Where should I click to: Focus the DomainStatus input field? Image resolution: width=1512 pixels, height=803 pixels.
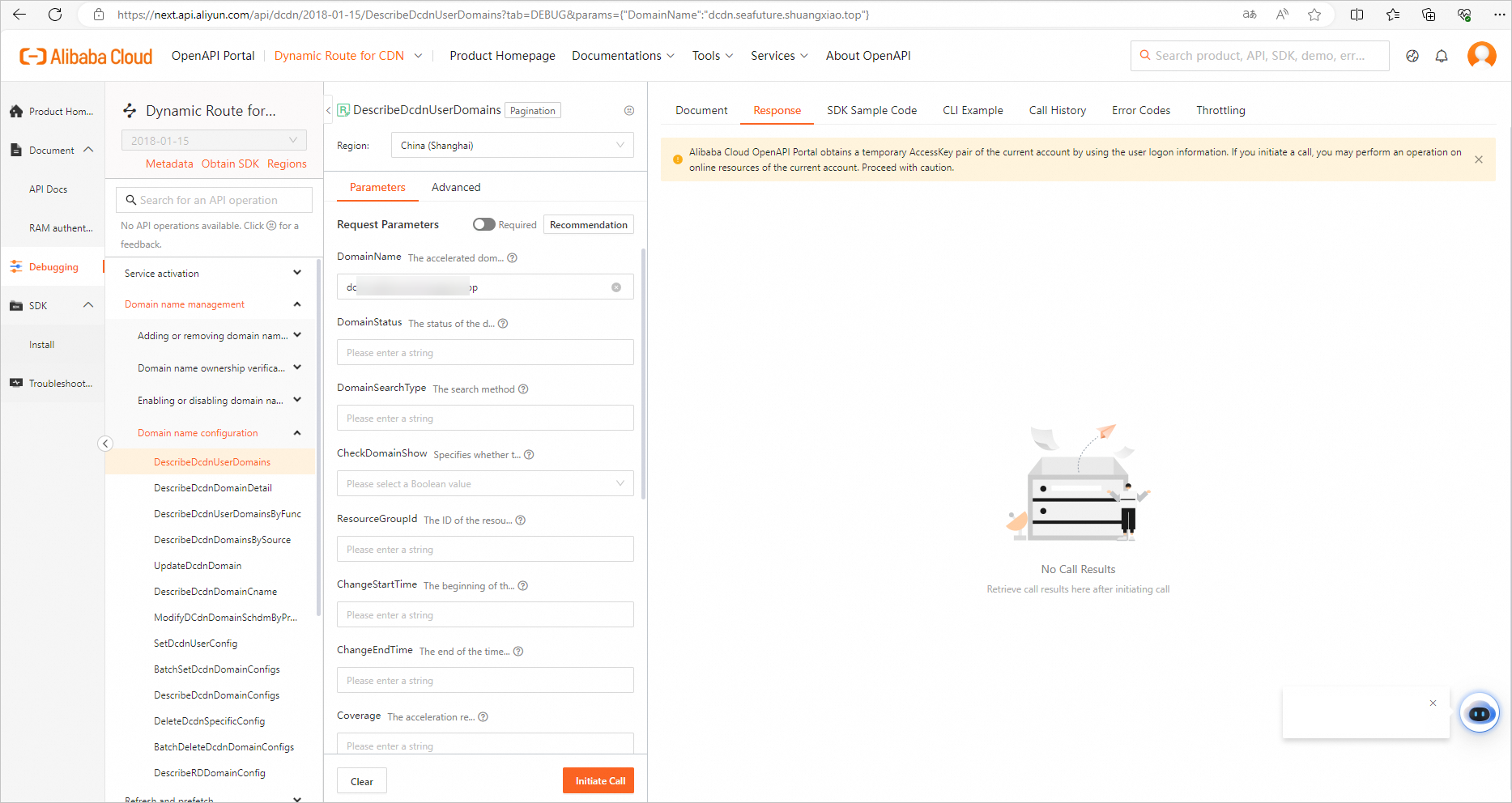pyautogui.click(x=485, y=353)
